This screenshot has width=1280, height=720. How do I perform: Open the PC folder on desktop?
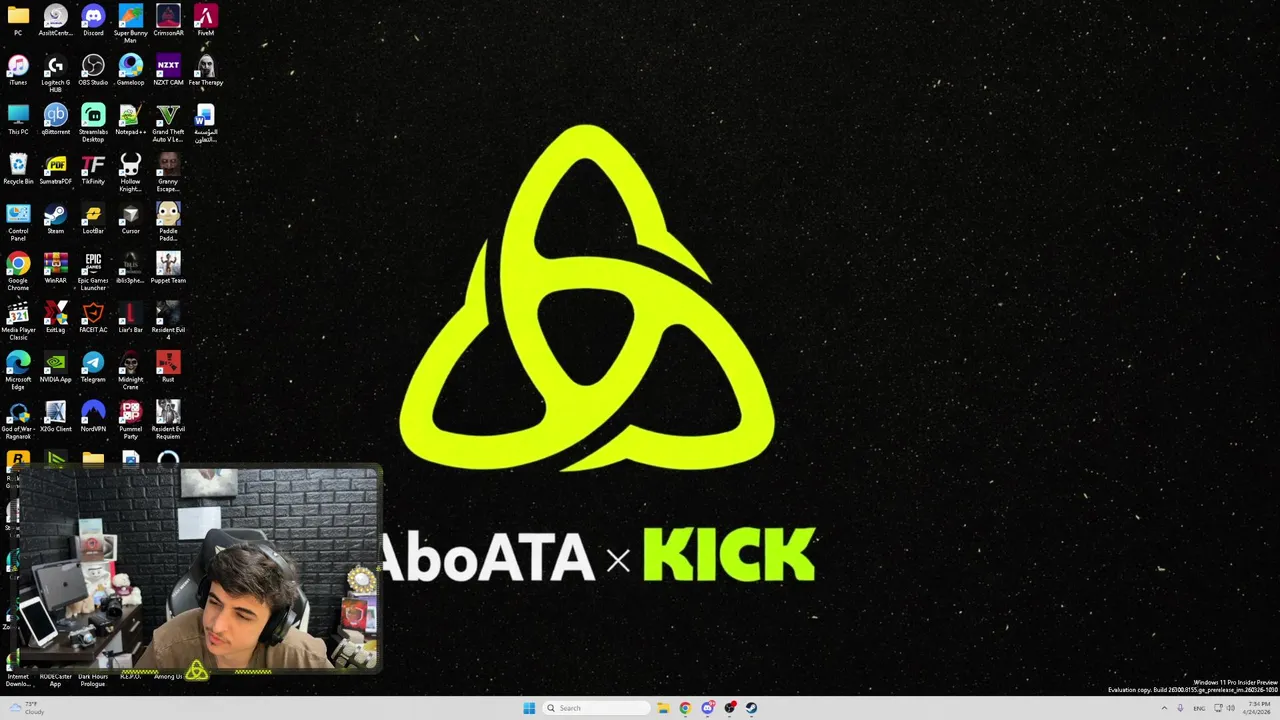pyautogui.click(x=18, y=20)
